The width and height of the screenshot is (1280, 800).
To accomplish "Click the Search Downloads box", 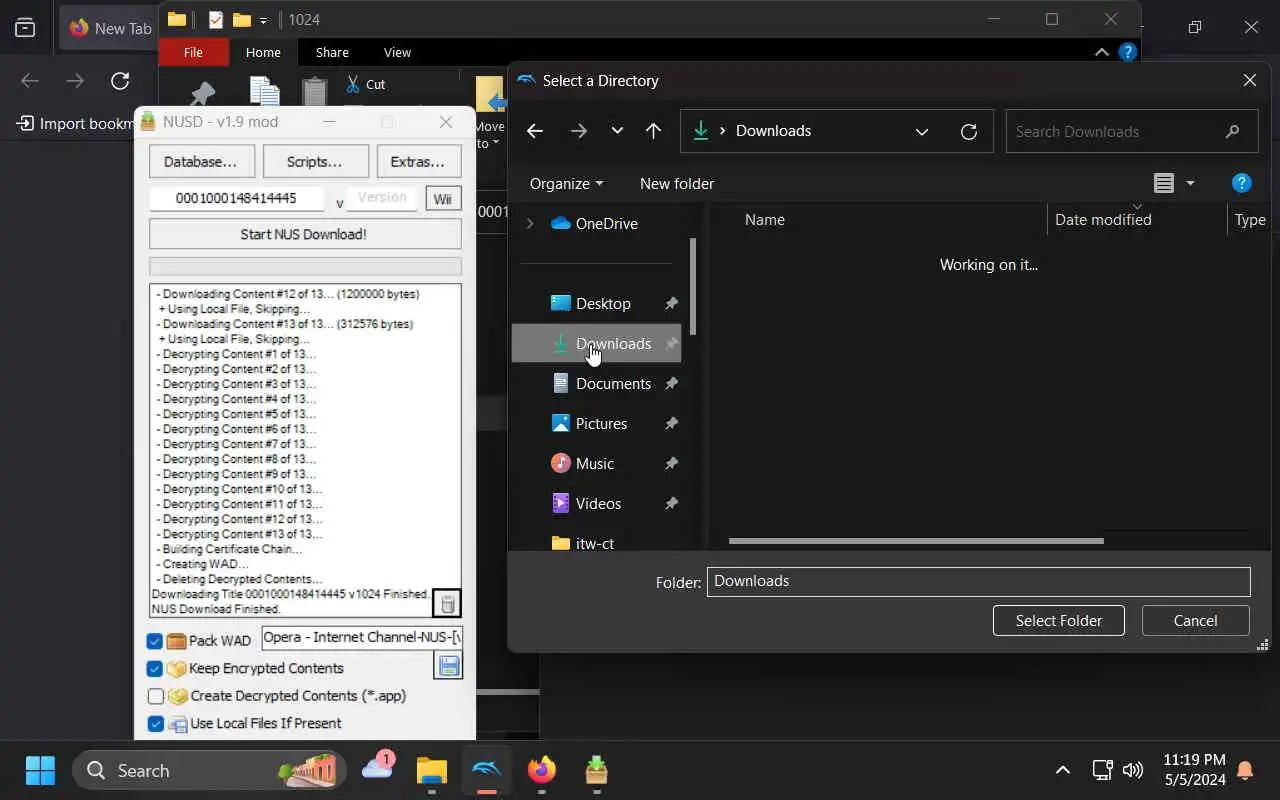I will [x=1131, y=131].
